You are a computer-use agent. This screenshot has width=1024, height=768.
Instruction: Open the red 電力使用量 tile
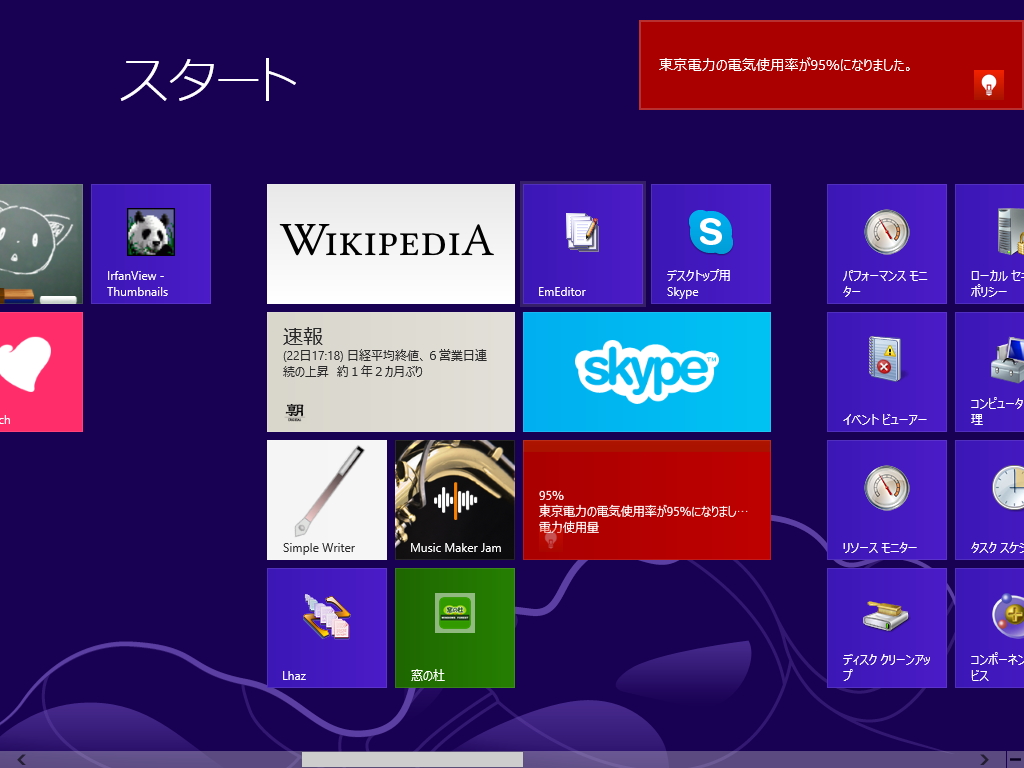[x=647, y=500]
